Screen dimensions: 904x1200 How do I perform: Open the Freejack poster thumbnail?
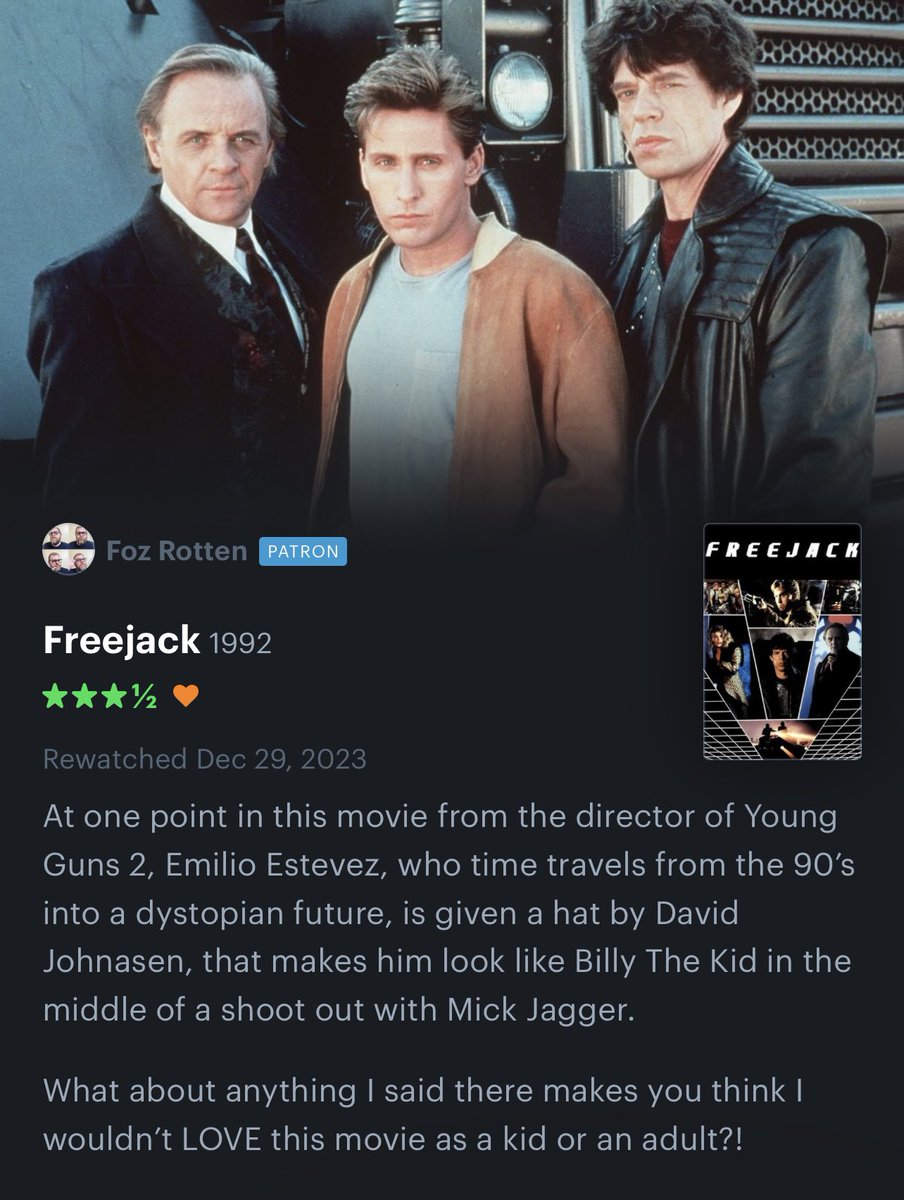(x=782, y=641)
